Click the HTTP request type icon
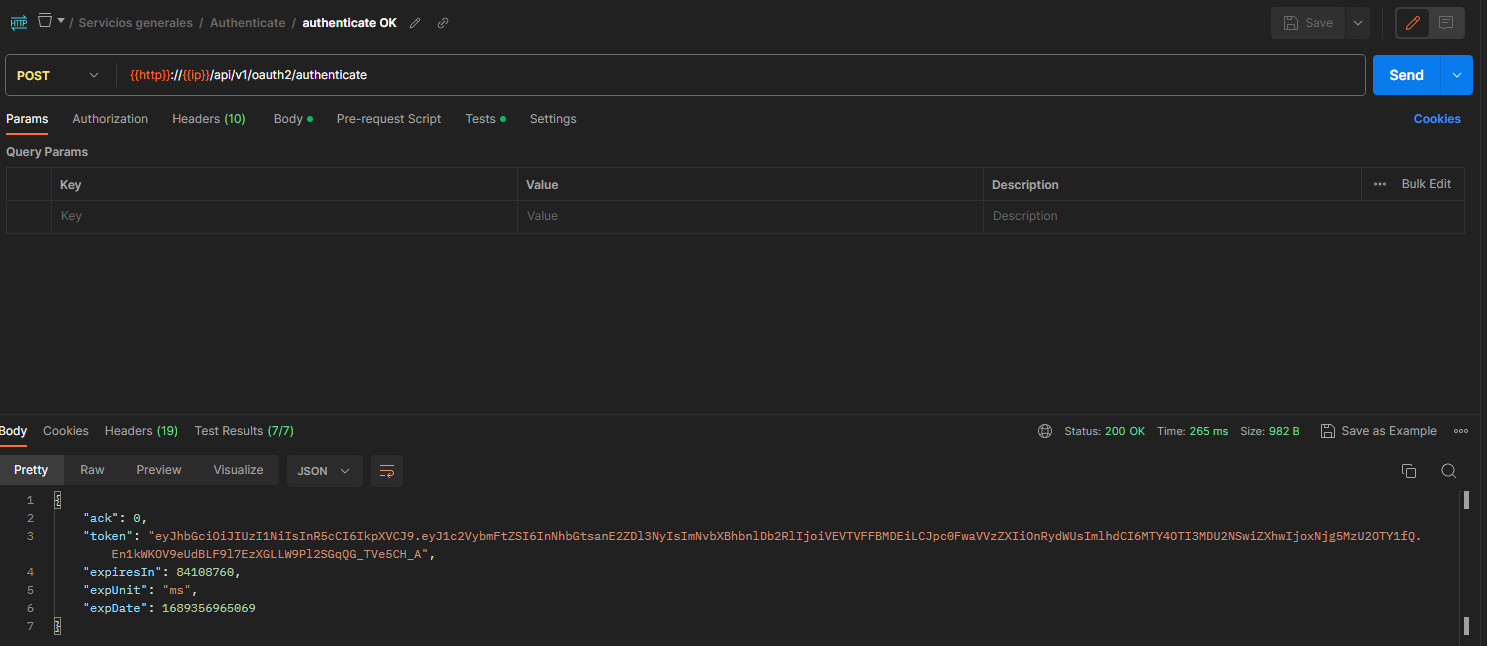 click(19, 22)
